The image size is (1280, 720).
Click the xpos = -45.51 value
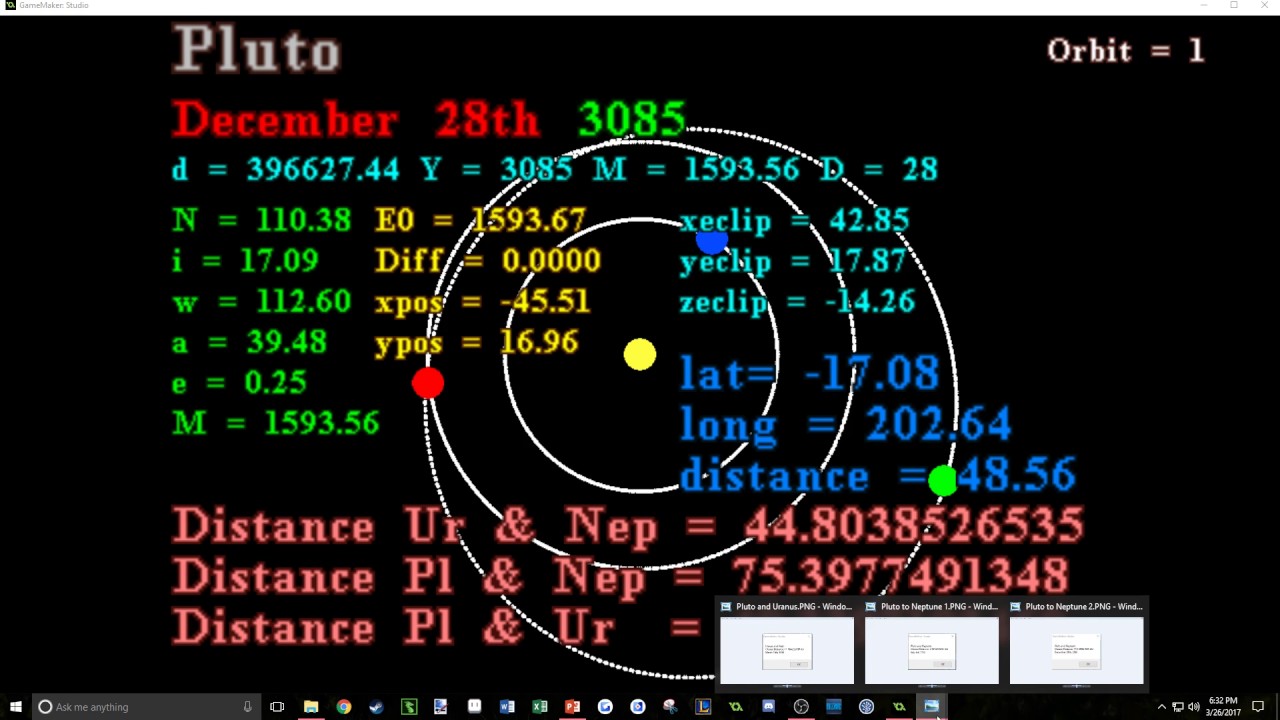click(x=483, y=302)
